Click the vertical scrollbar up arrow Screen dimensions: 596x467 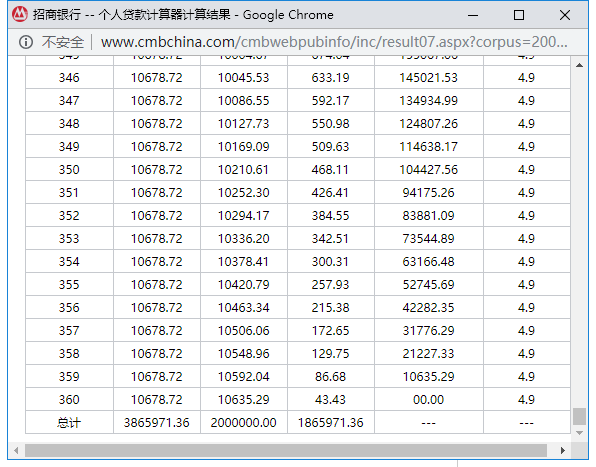click(579, 65)
